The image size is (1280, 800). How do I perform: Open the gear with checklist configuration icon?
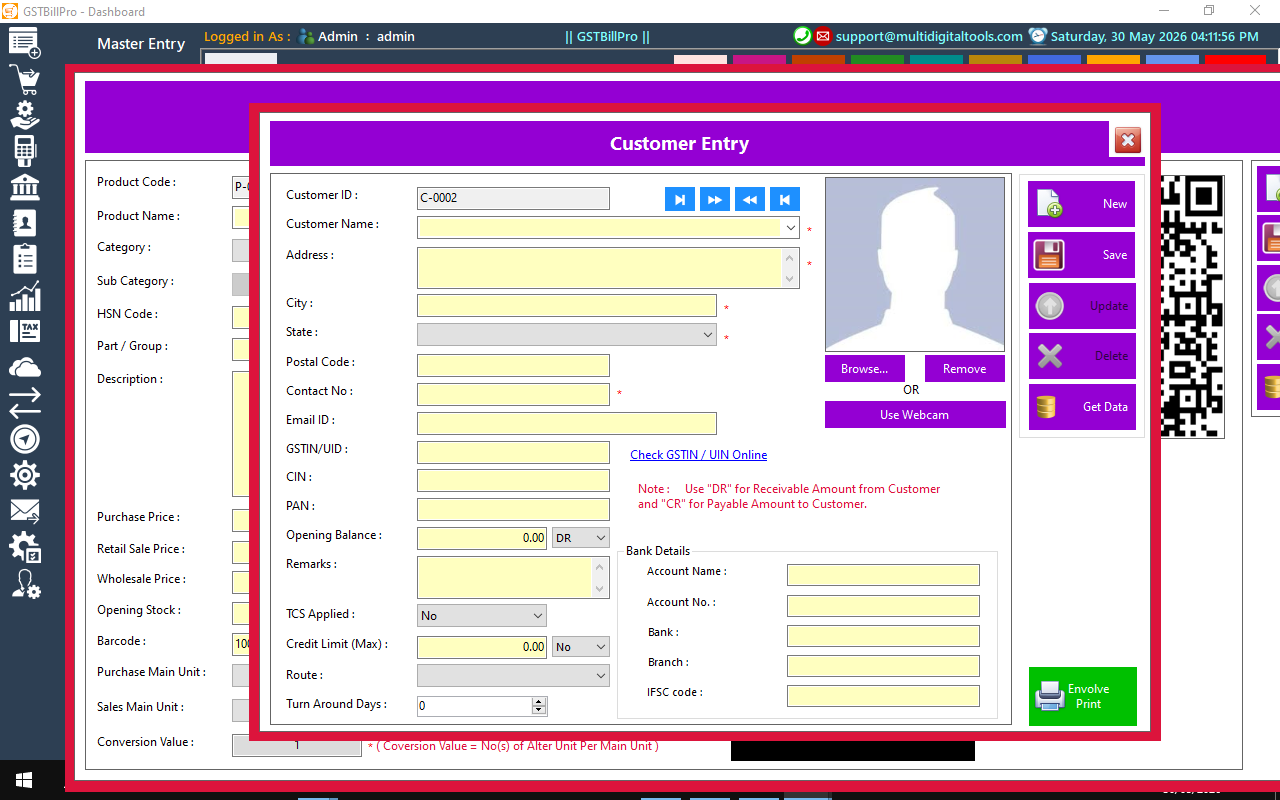tap(25, 547)
